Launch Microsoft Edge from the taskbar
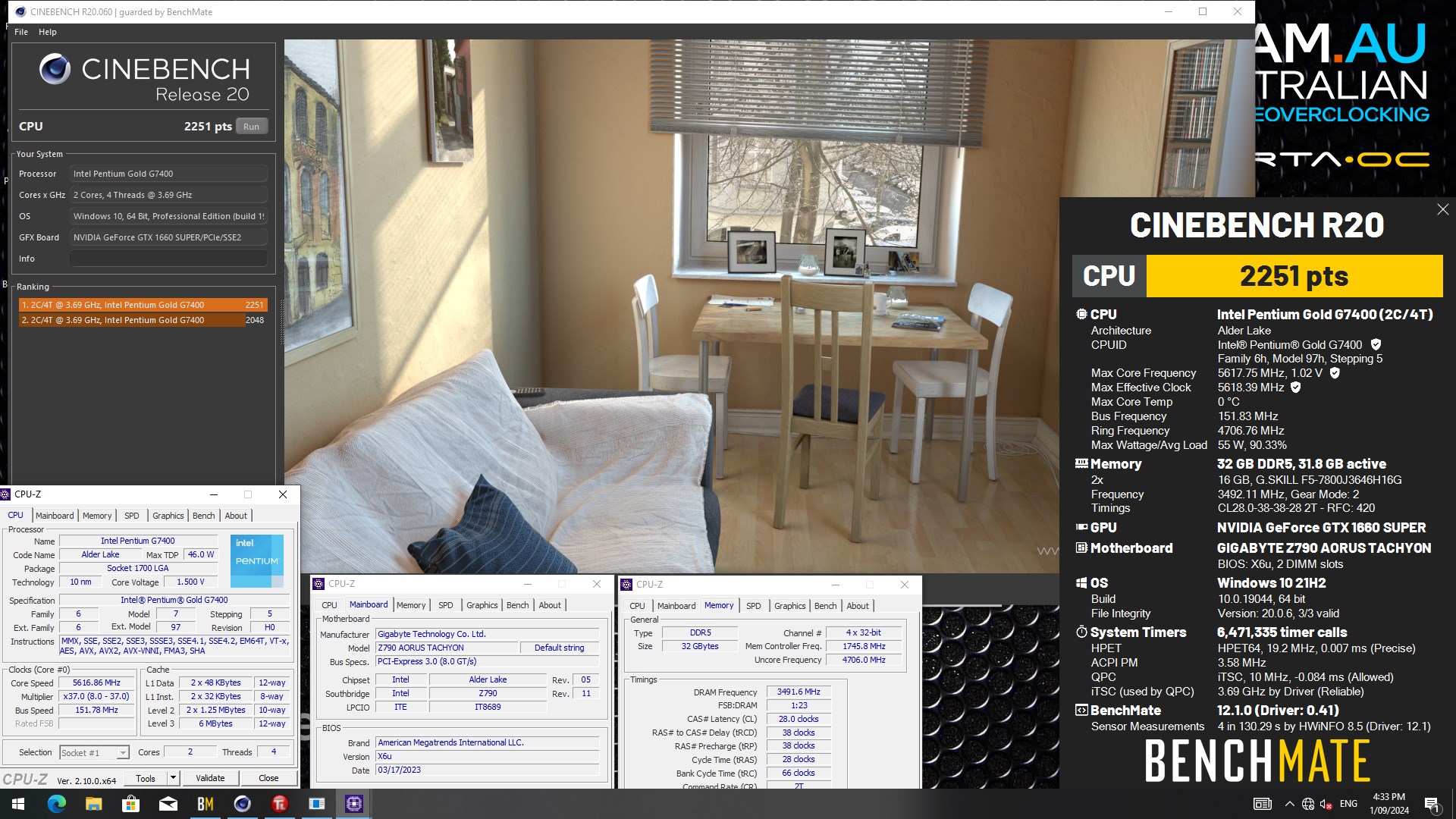Image resolution: width=1456 pixels, height=819 pixels. tap(56, 804)
